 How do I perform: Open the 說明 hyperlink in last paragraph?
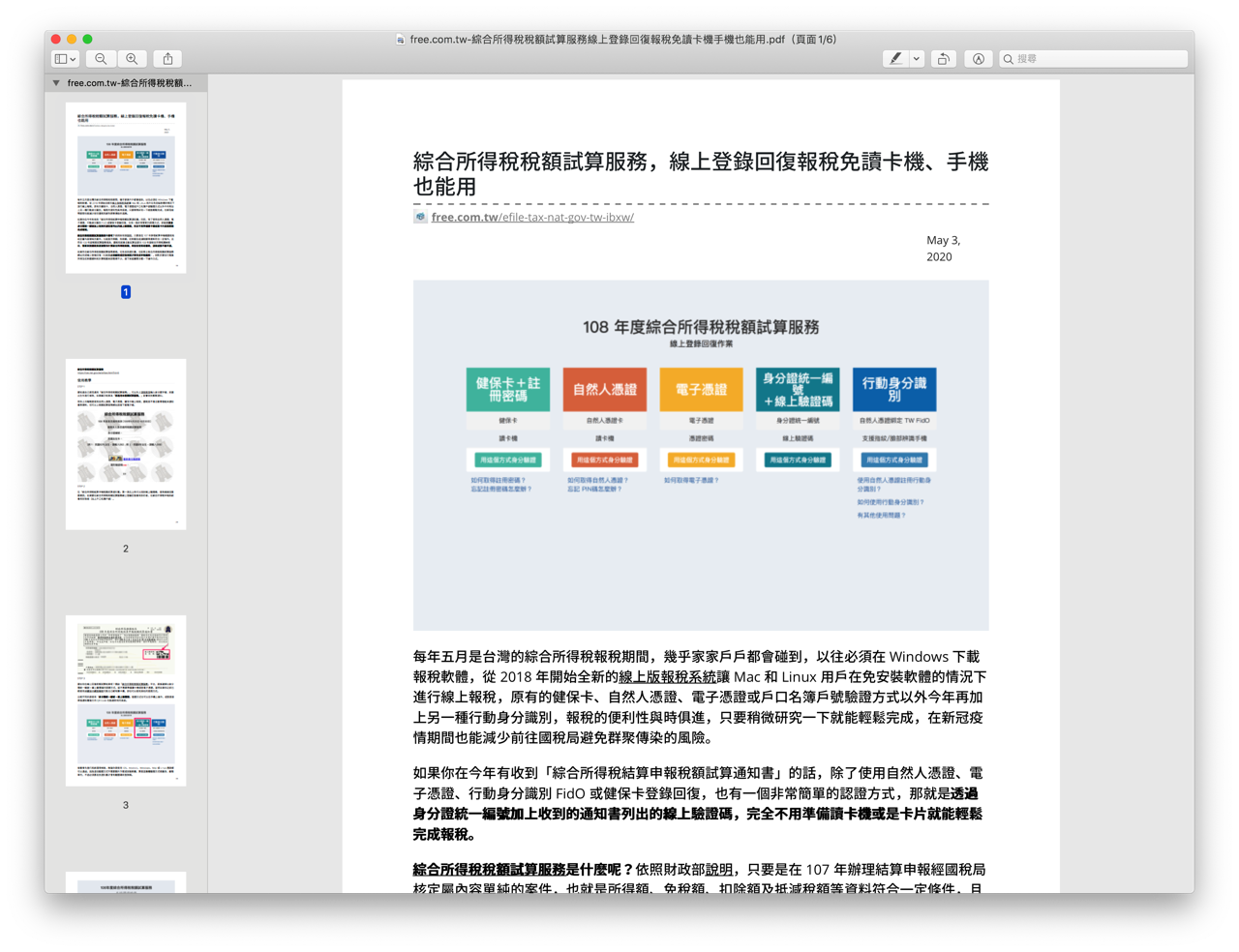coord(719,870)
